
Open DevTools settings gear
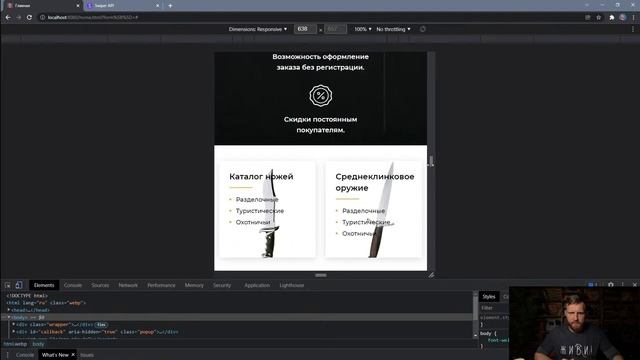[611, 284]
